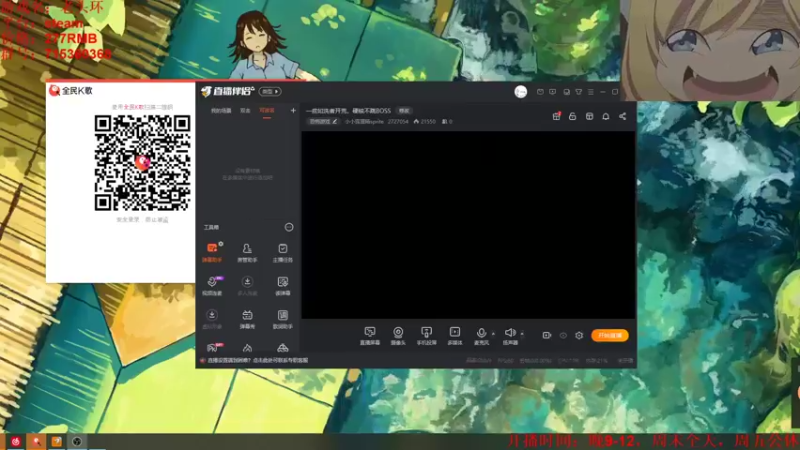Viewport: 800px width, 450px height.
Task: Open the orange 弹幕助手 danmaku assistant tool
Action: pos(212,252)
